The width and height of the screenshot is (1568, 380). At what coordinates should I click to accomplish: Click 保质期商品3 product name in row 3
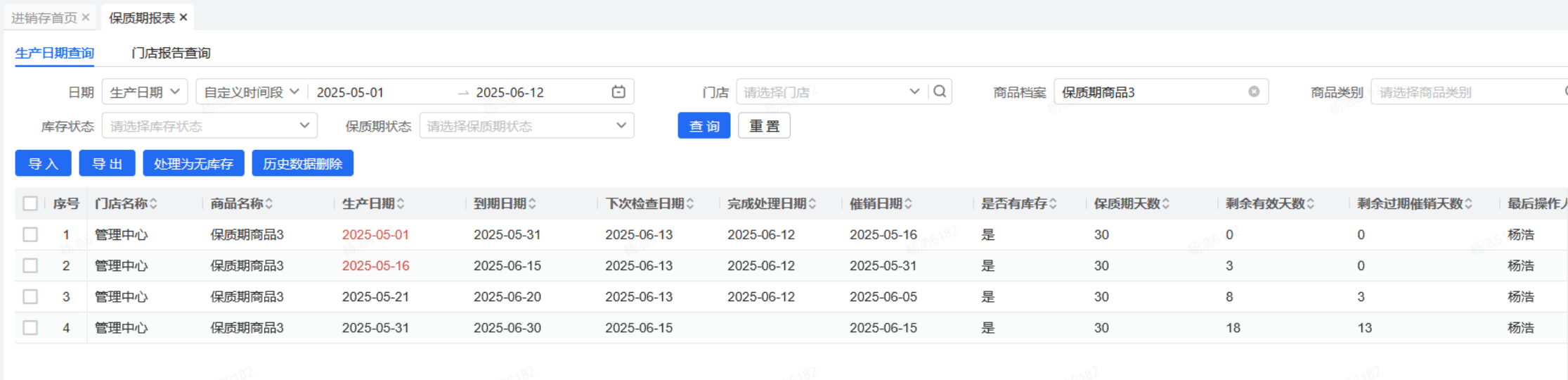click(x=247, y=296)
